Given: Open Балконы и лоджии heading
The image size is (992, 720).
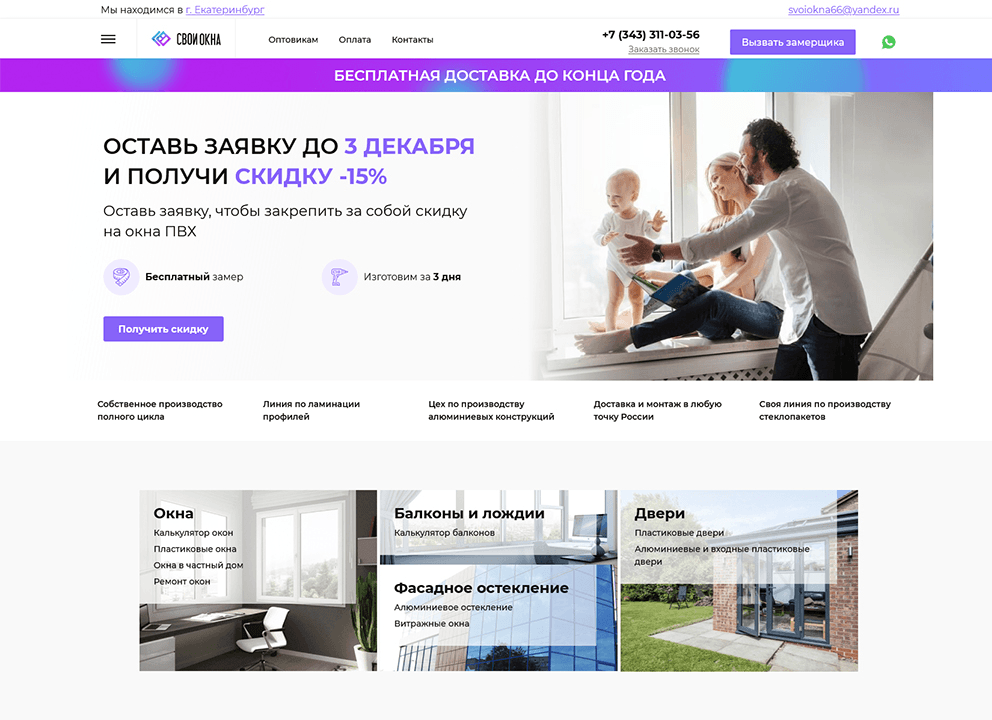Looking at the screenshot, I should (469, 513).
